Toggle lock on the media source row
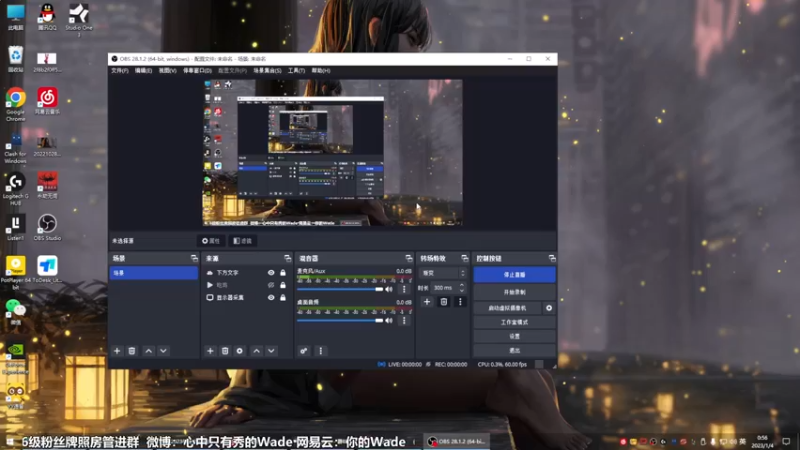Screen dimensions: 800x450 (283, 285)
